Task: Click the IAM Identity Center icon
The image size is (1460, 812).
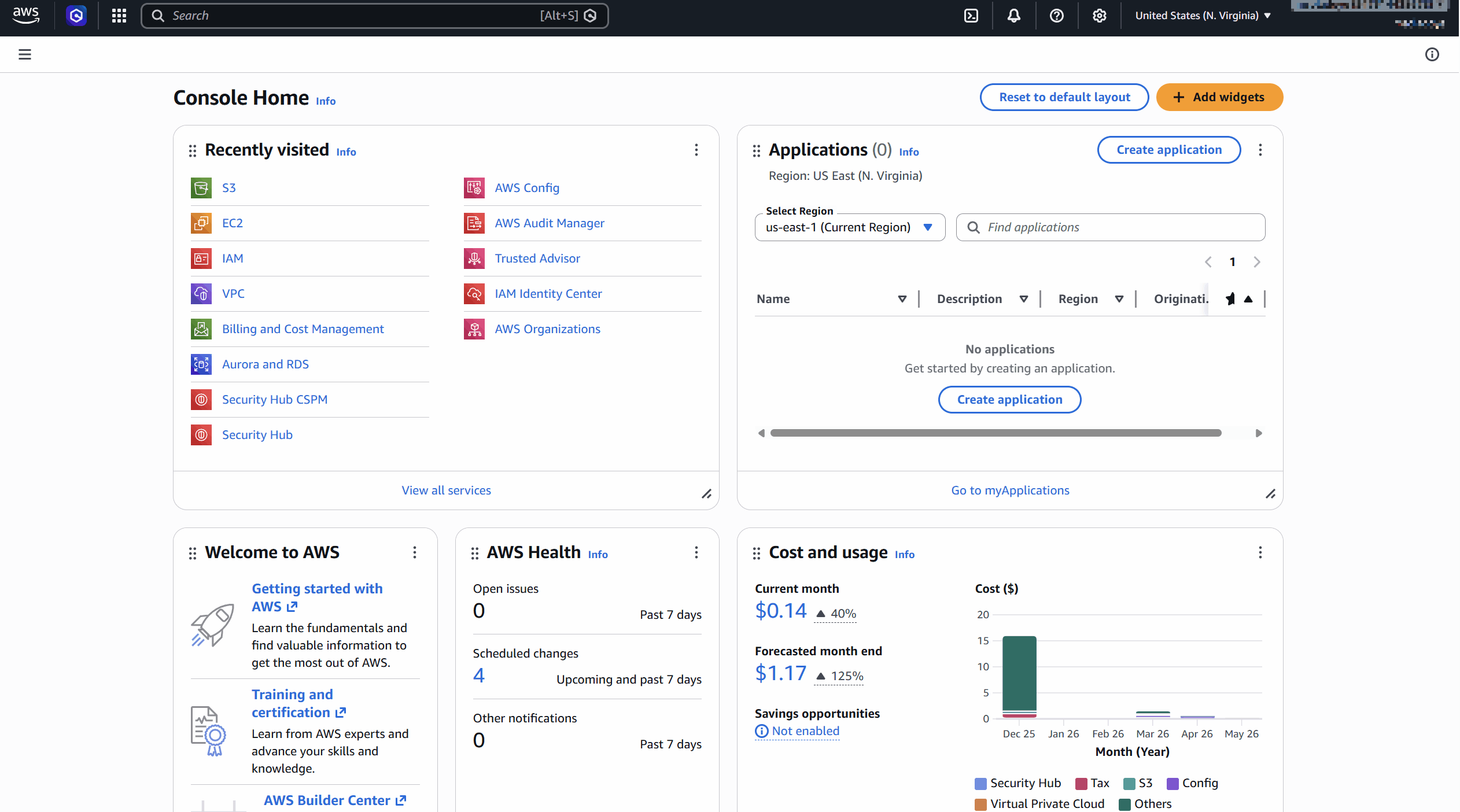Action: (474, 294)
